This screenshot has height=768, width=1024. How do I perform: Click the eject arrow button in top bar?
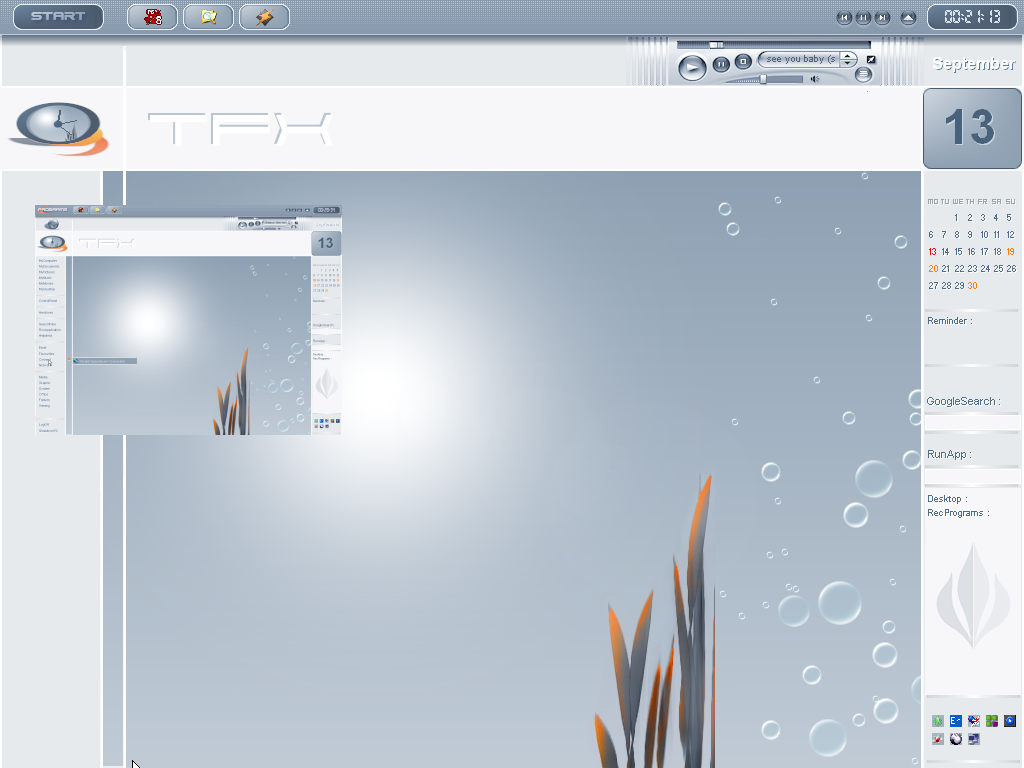pos(908,18)
